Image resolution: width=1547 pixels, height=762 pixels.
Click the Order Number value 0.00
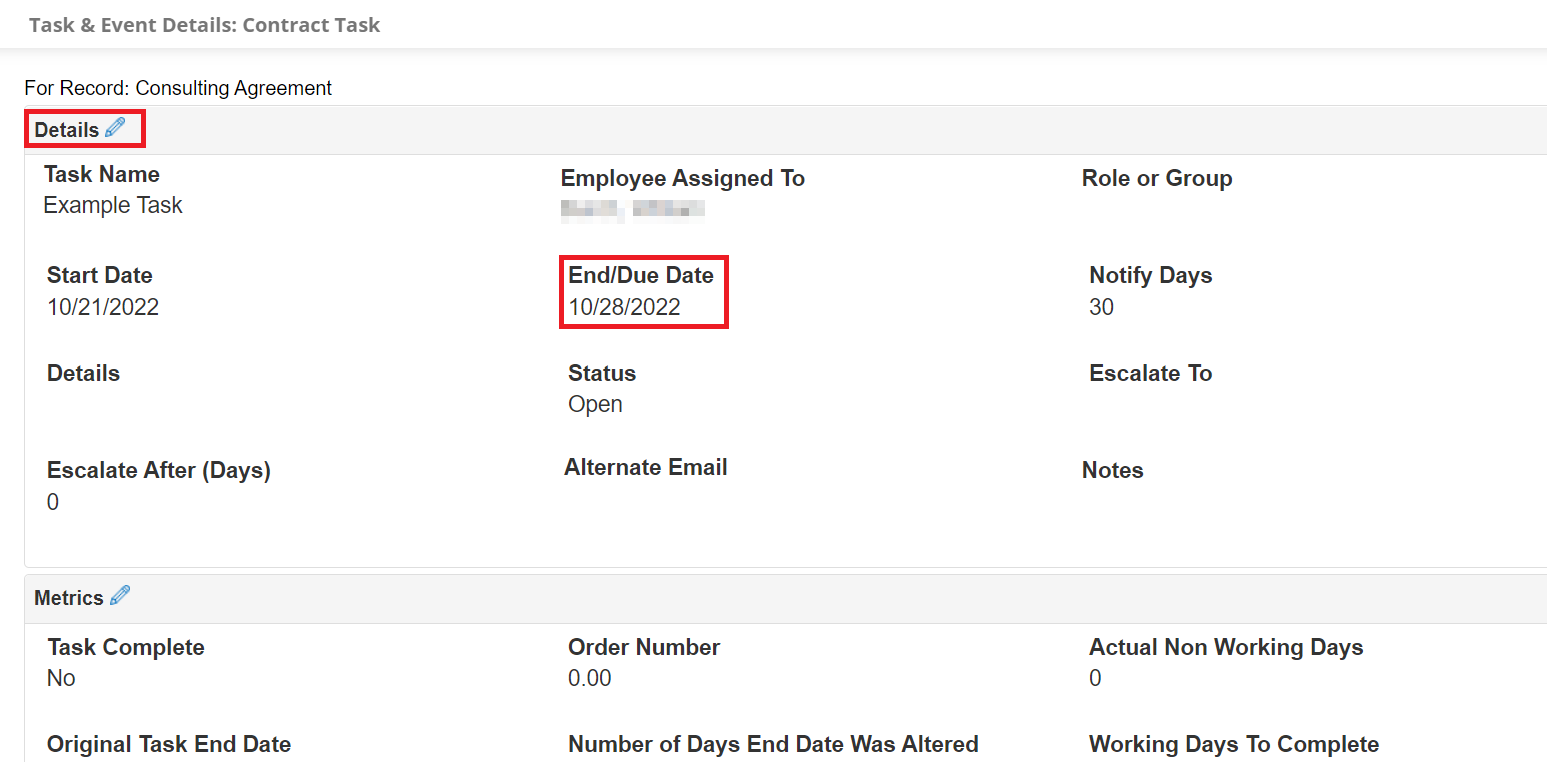(x=590, y=678)
